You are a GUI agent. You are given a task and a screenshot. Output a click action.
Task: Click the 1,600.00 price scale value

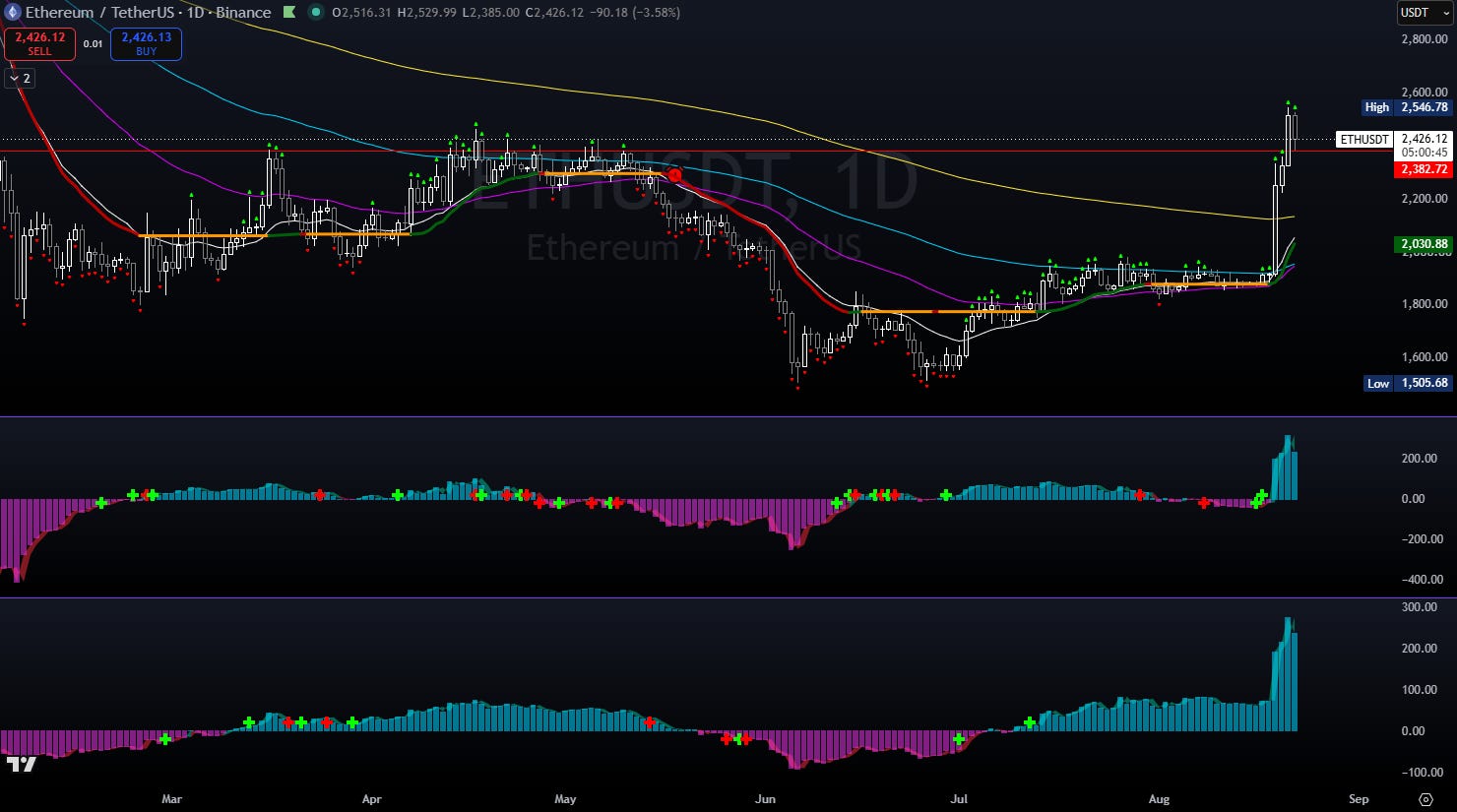pyautogui.click(x=1425, y=357)
